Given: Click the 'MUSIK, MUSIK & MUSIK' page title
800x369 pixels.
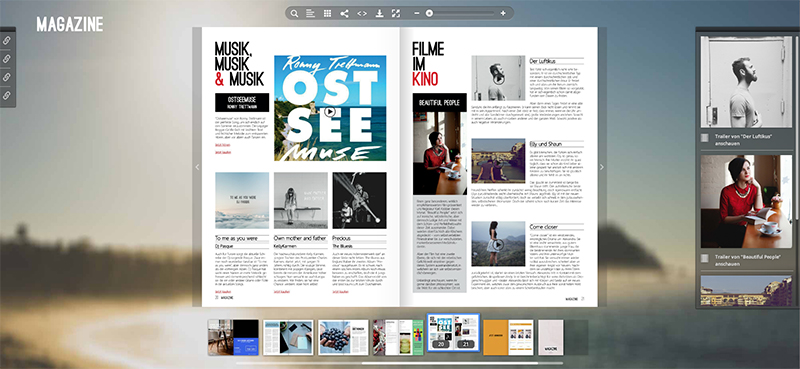Looking at the screenshot, I should click(x=240, y=64).
